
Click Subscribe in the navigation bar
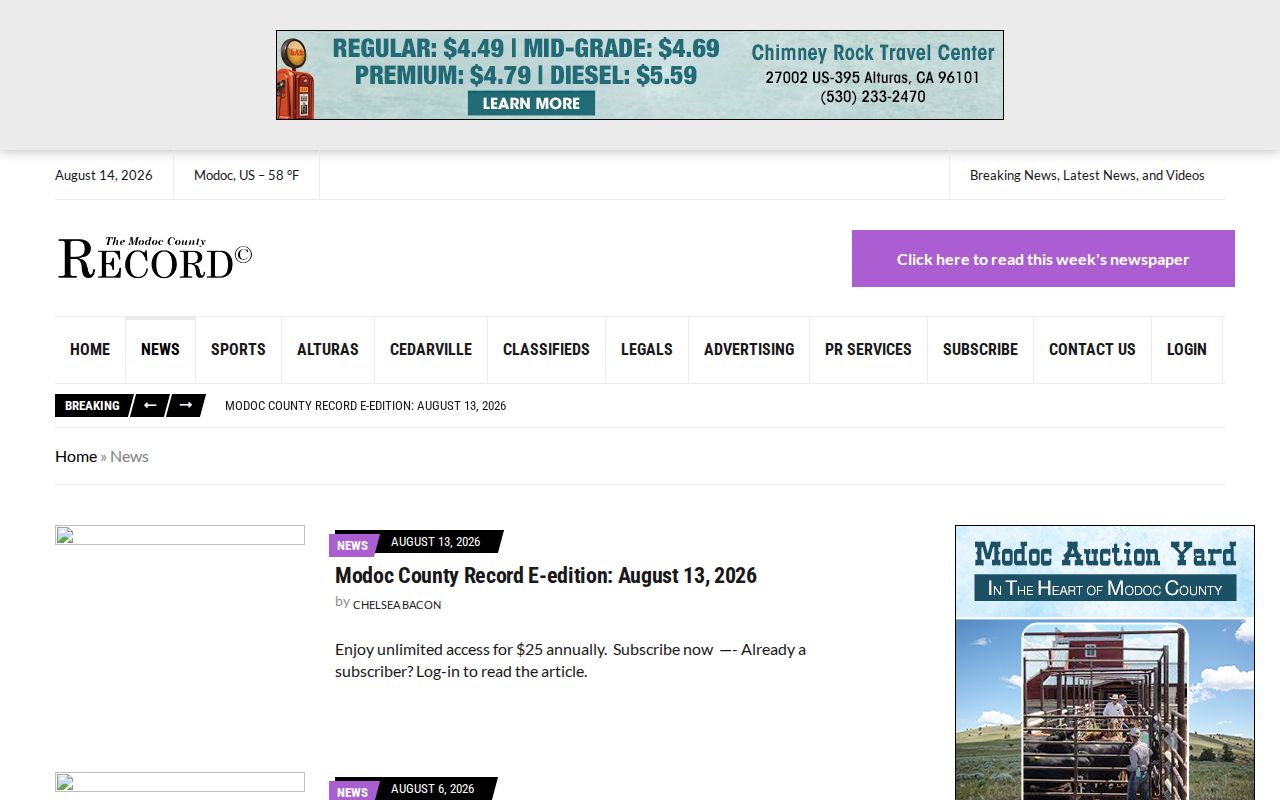tap(980, 350)
